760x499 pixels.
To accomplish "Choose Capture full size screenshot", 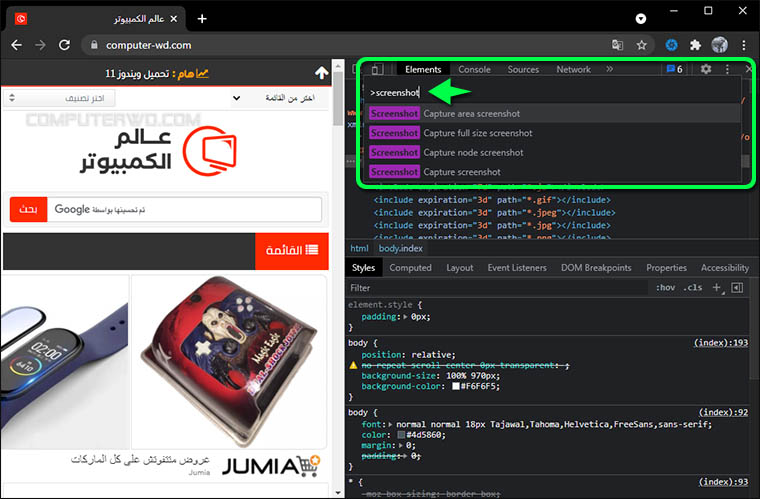I will coord(553,133).
